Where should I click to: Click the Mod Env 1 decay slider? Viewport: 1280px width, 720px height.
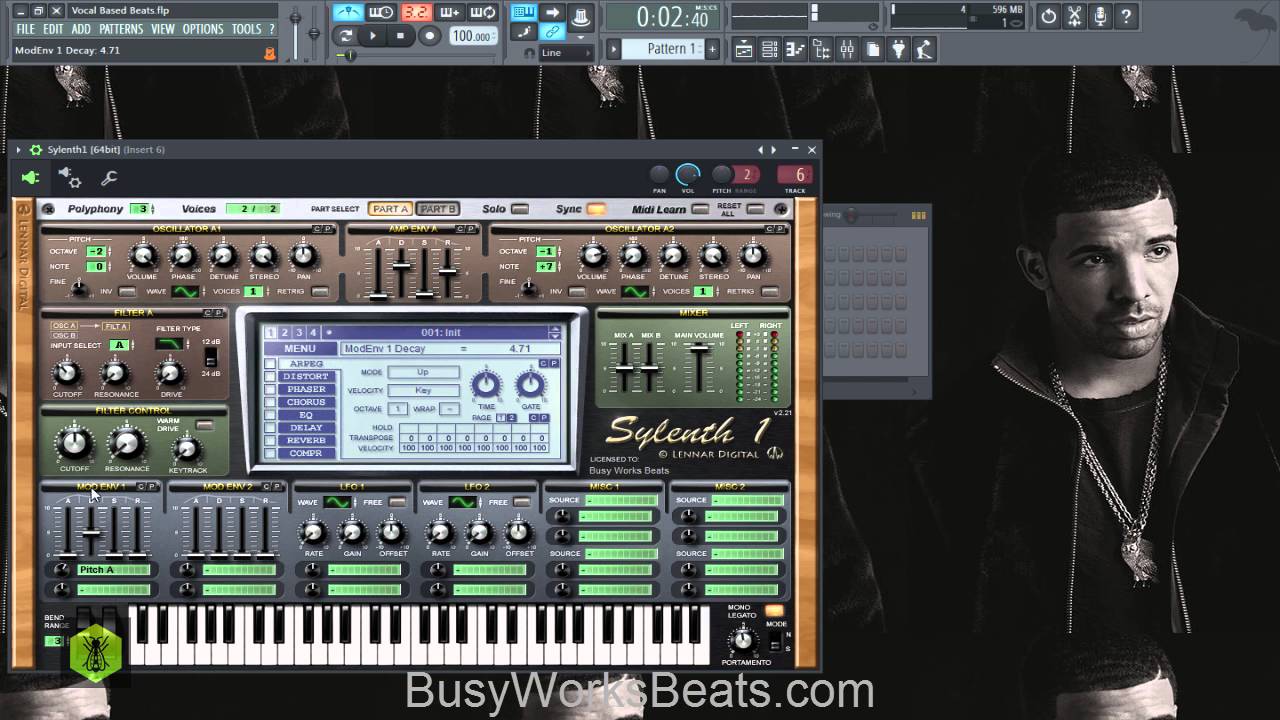(x=91, y=531)
